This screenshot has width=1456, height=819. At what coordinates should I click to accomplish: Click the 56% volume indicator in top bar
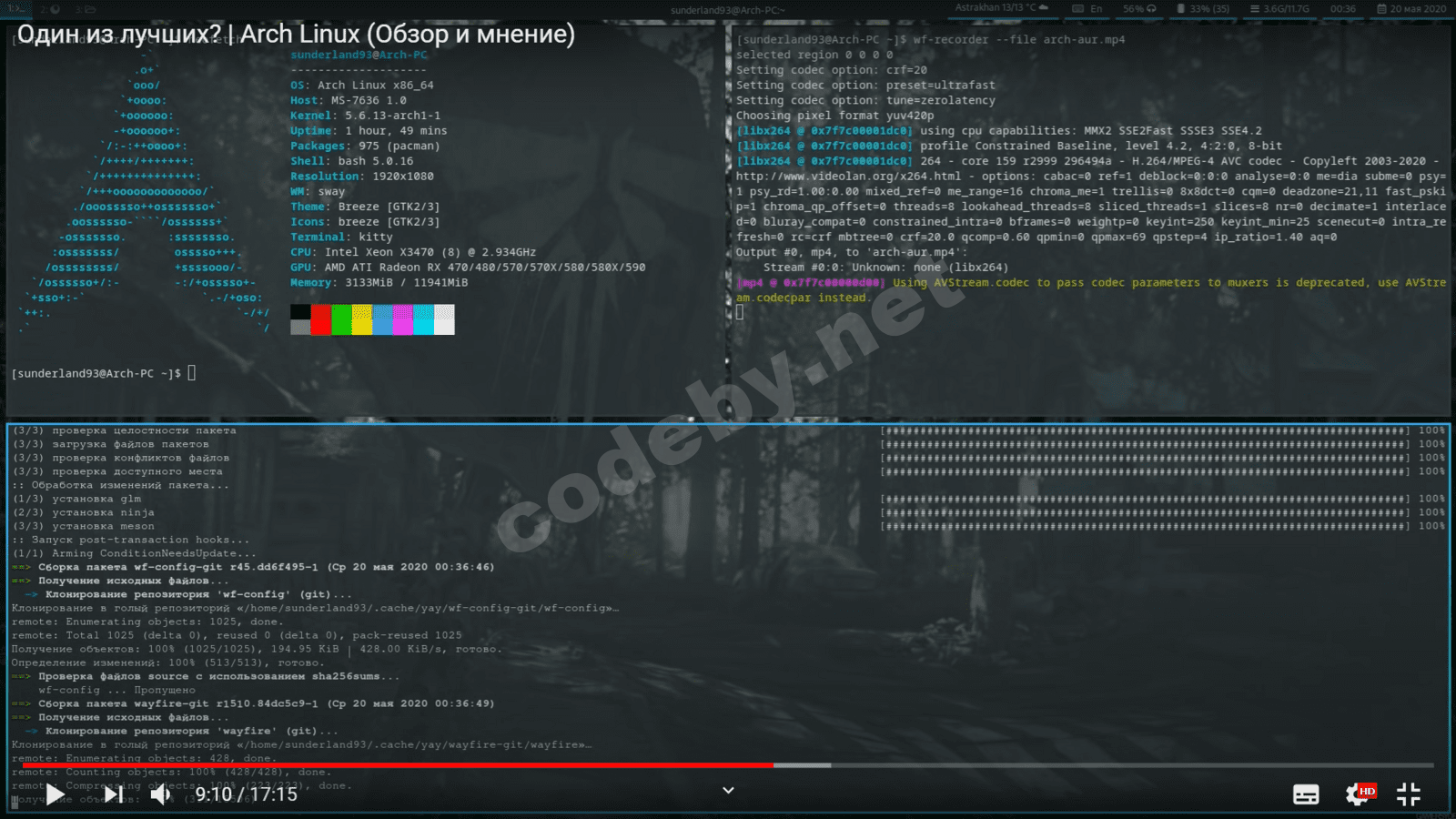coord(1138,8)
